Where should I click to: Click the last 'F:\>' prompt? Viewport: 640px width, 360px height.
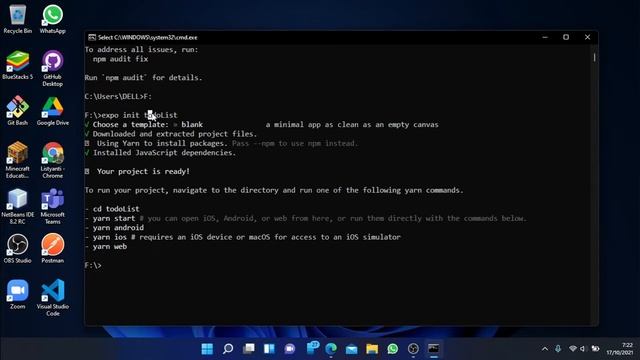[93, 265]
